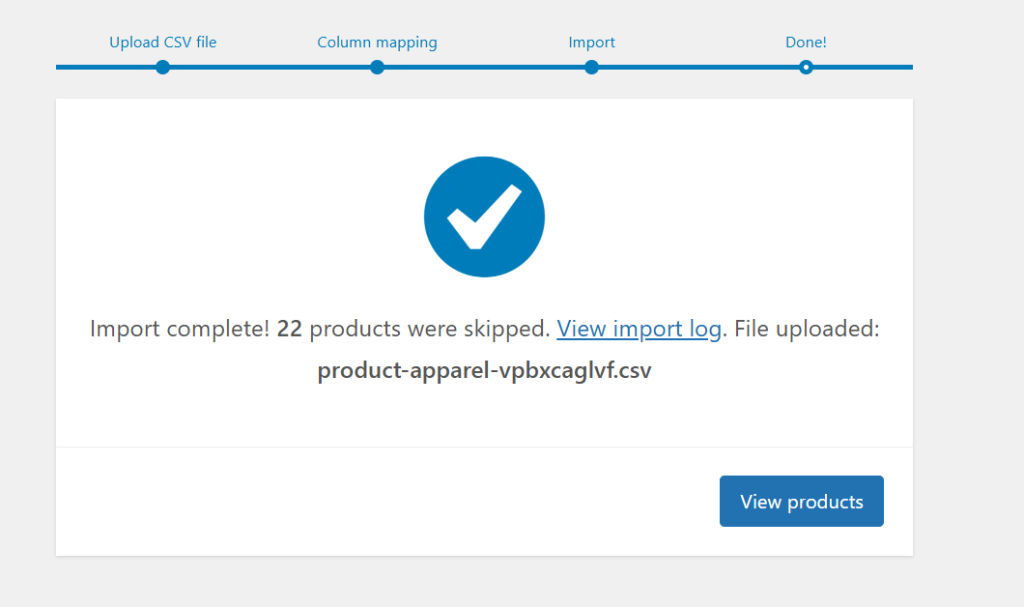Select the Import milestone dot
This screenshot has width=1024, height=607.
click(x=591, y=67)
